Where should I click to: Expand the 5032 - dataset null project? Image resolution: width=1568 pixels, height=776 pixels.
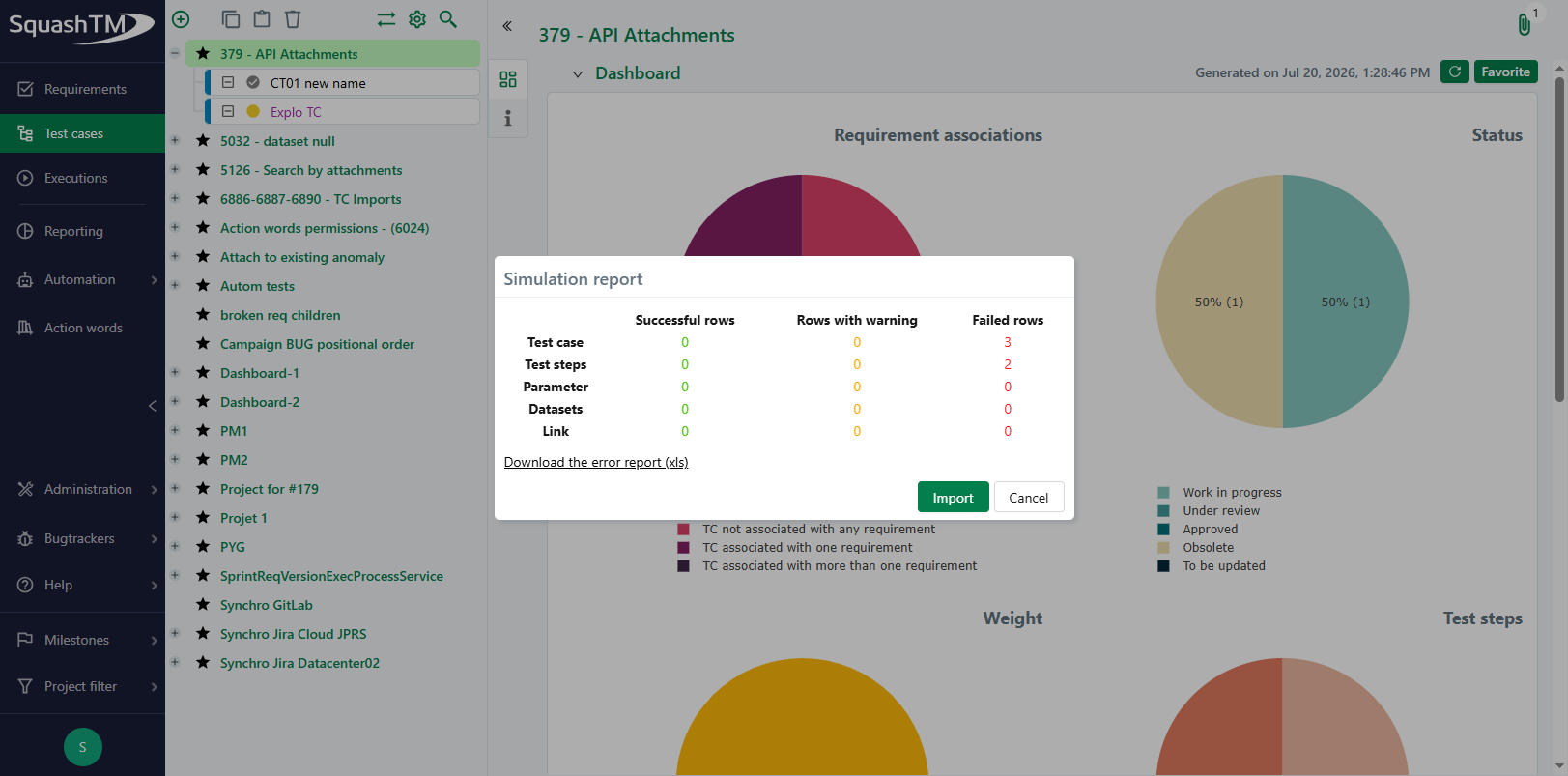(175, 141)
